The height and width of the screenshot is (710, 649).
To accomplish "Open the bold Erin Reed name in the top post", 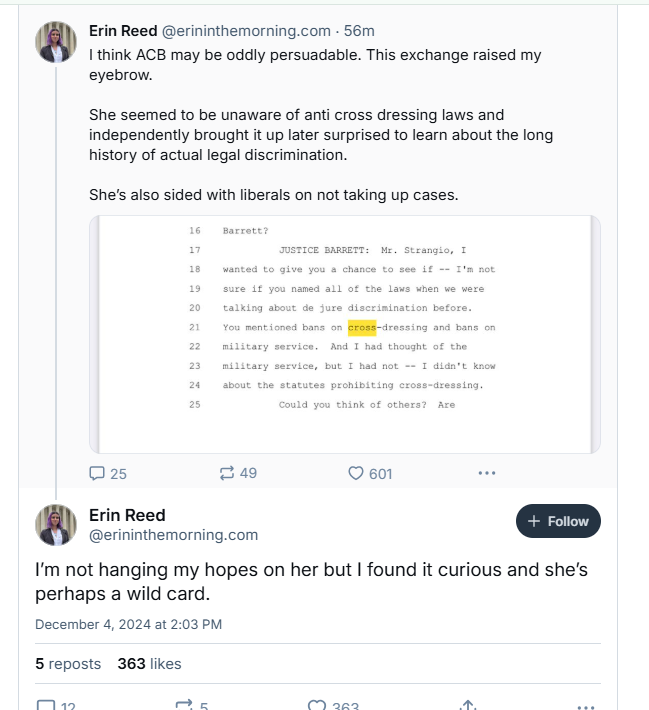I will [x=123, y=31].
